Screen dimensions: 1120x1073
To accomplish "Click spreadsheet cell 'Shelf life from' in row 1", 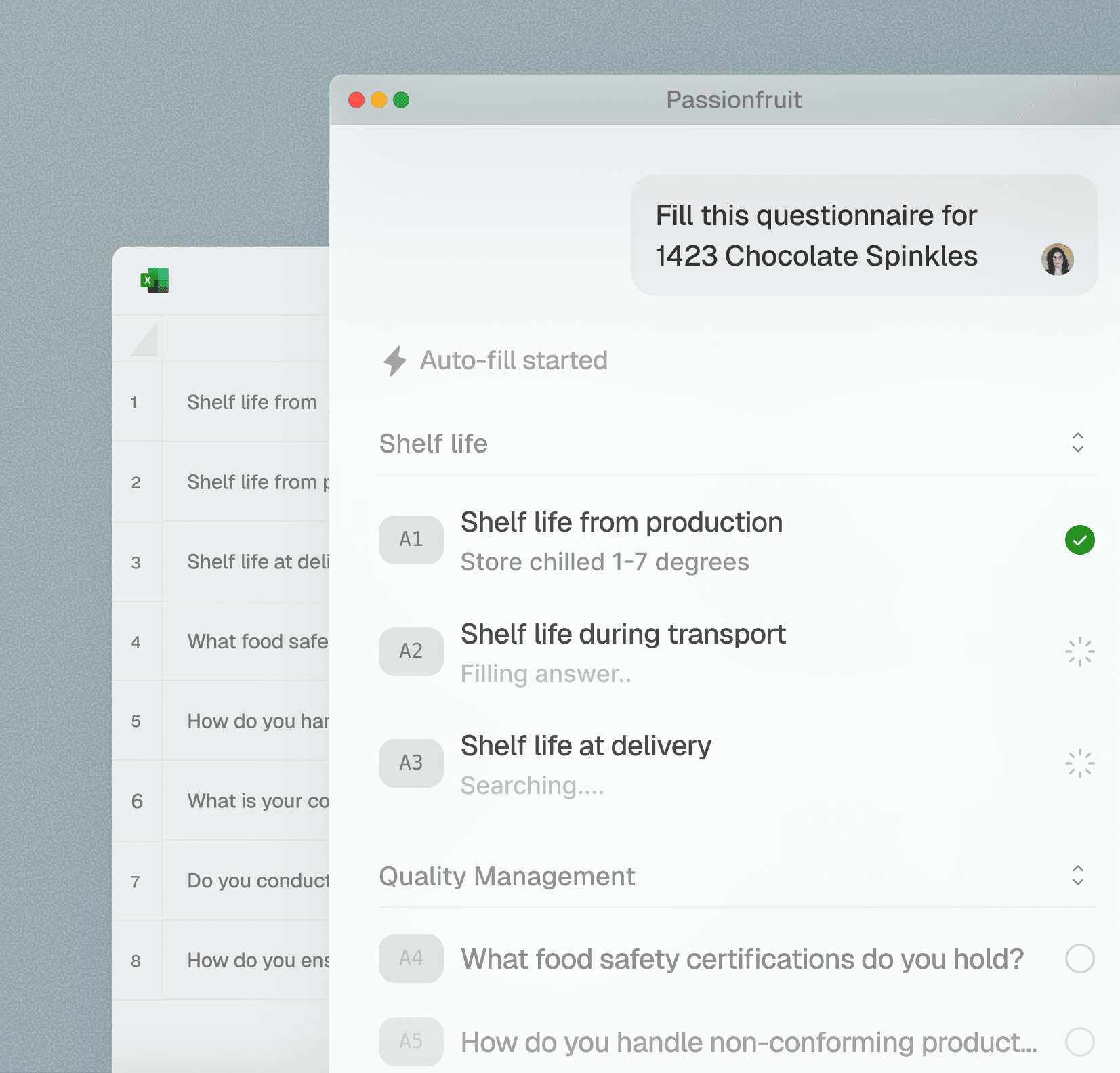I will pos(247,402).
